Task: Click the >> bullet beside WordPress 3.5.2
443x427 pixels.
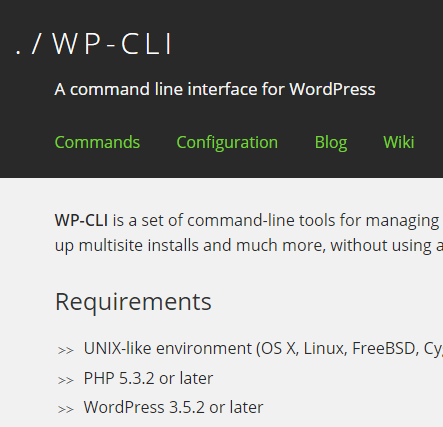Action: tap(66, 409)
